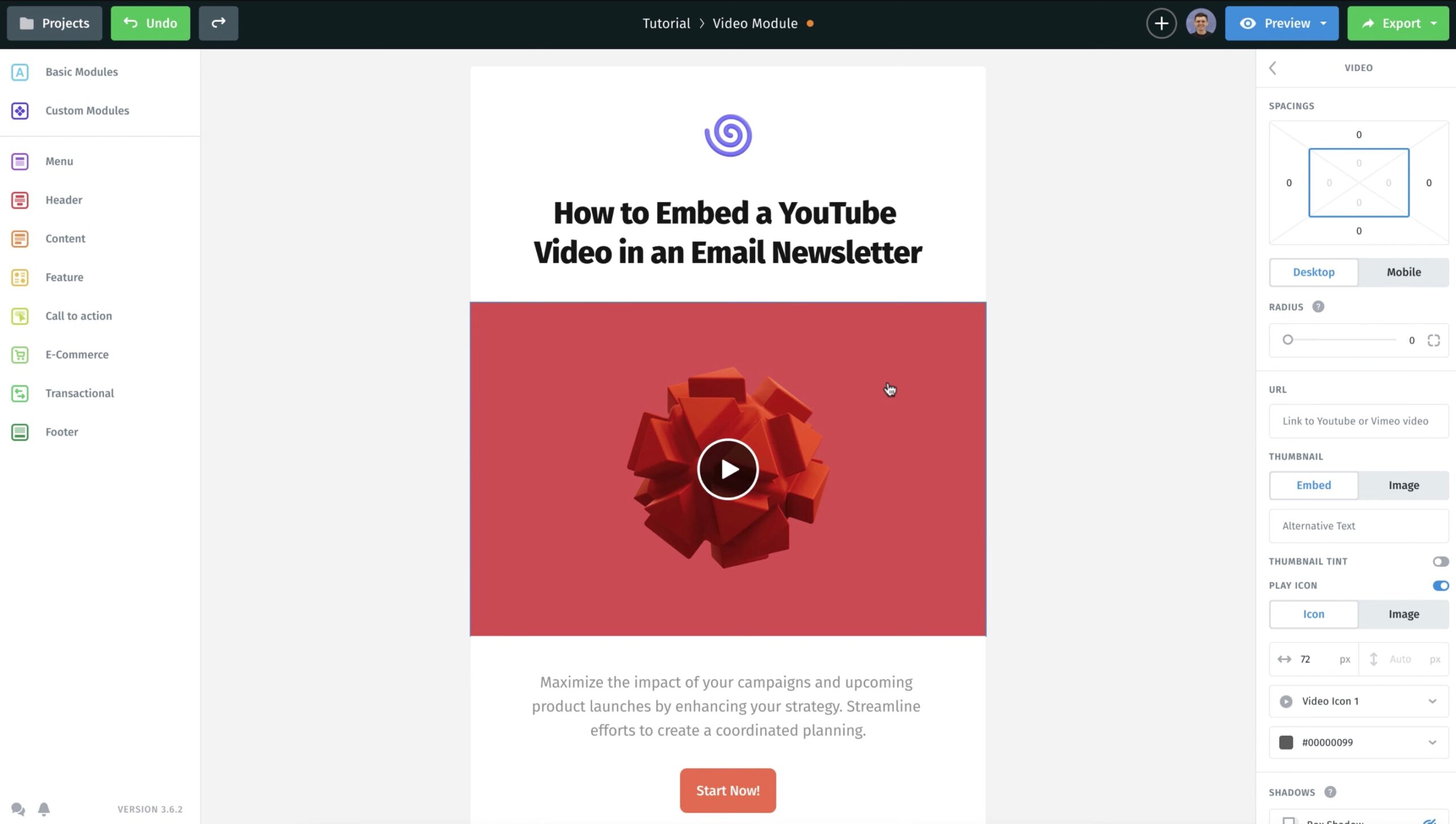
Task: Select the Image thumbnail option
Action: click(1403, 485)
